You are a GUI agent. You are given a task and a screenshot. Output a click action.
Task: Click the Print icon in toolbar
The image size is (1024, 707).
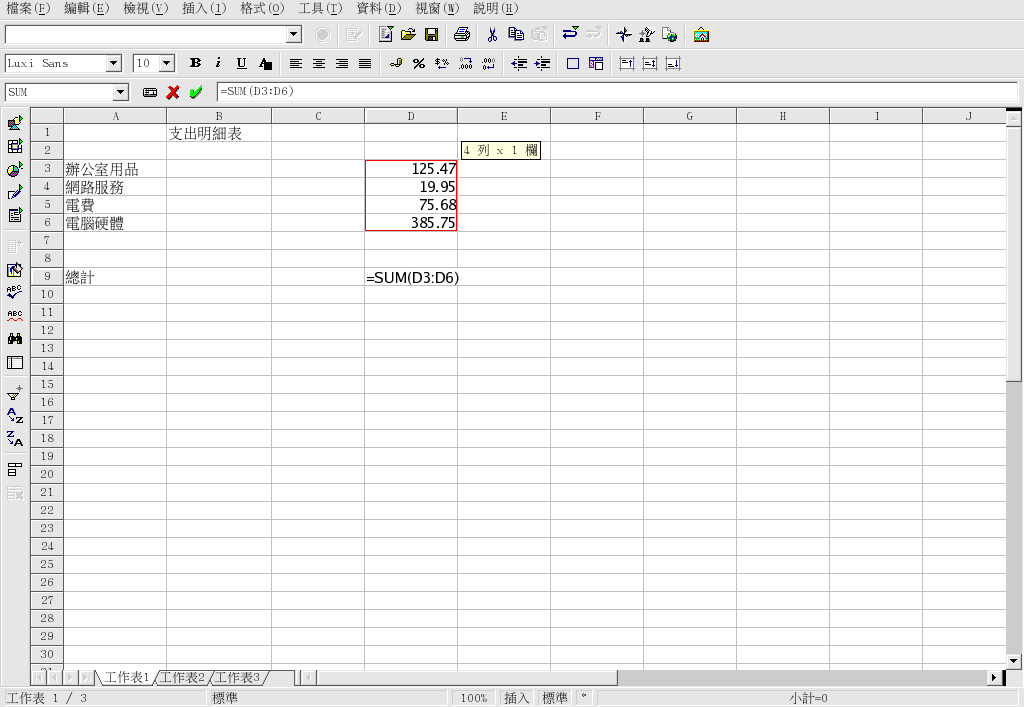pos(461,35)
